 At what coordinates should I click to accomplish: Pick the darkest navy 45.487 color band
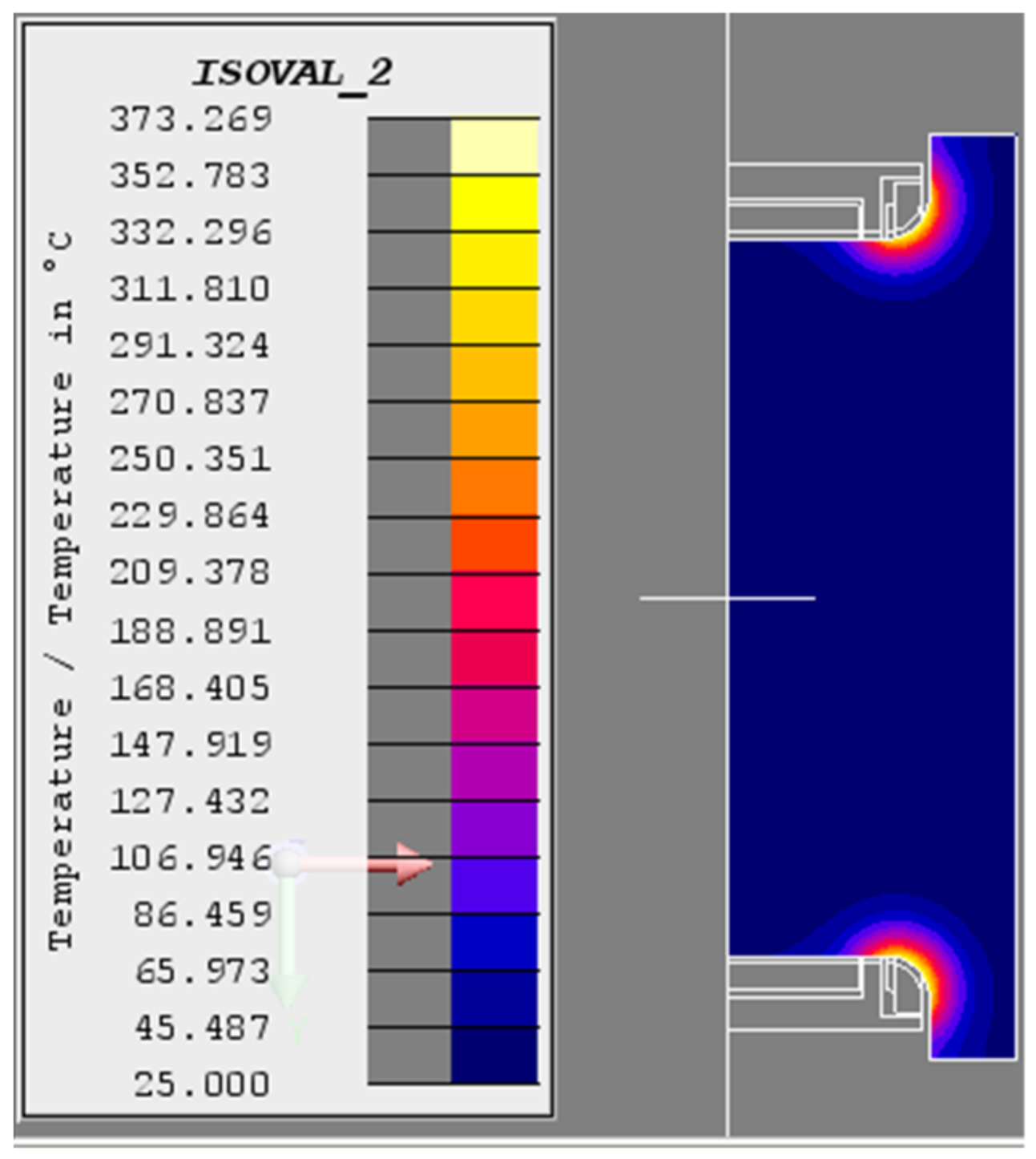click(494, 1056)
